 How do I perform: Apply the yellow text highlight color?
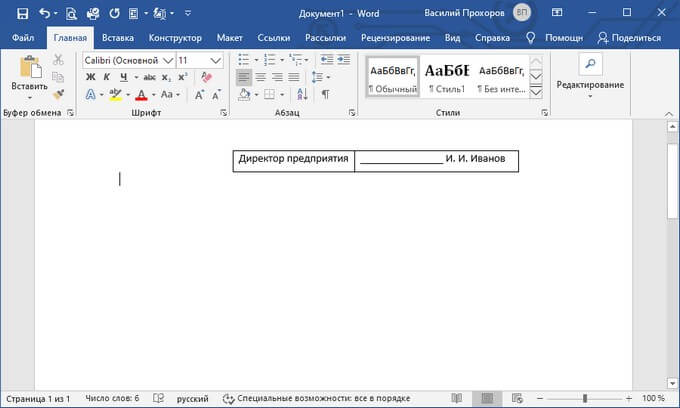click(x=115, y=95)
